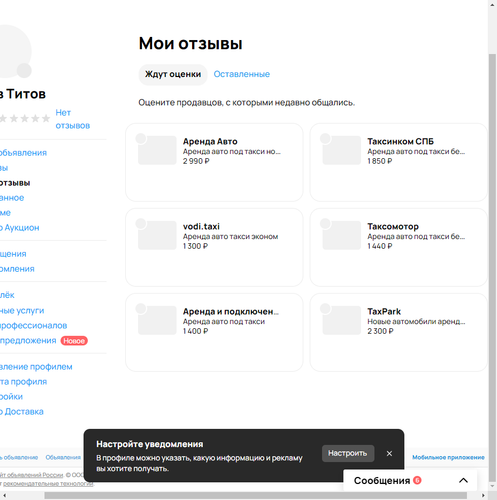Open the Аренда Авто seller card title
Viewport: 497px width, 500px height.
210,141
